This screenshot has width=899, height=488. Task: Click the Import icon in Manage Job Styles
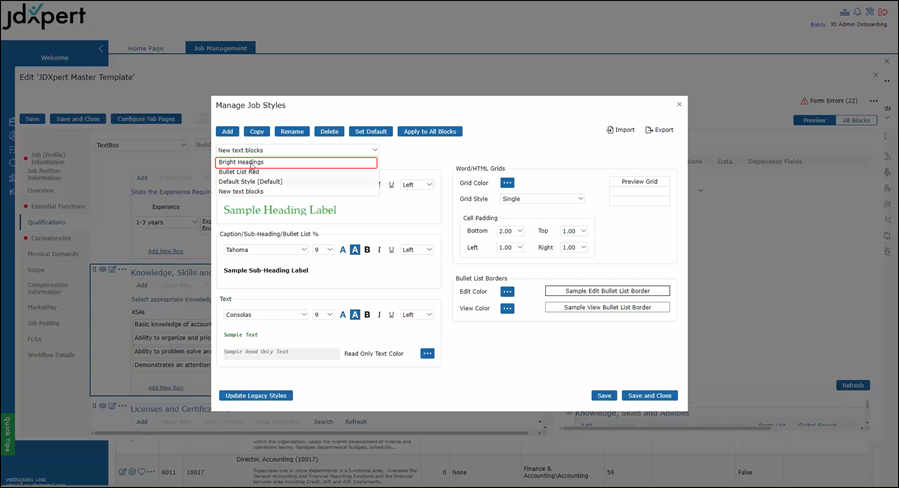tap(610, 130)
